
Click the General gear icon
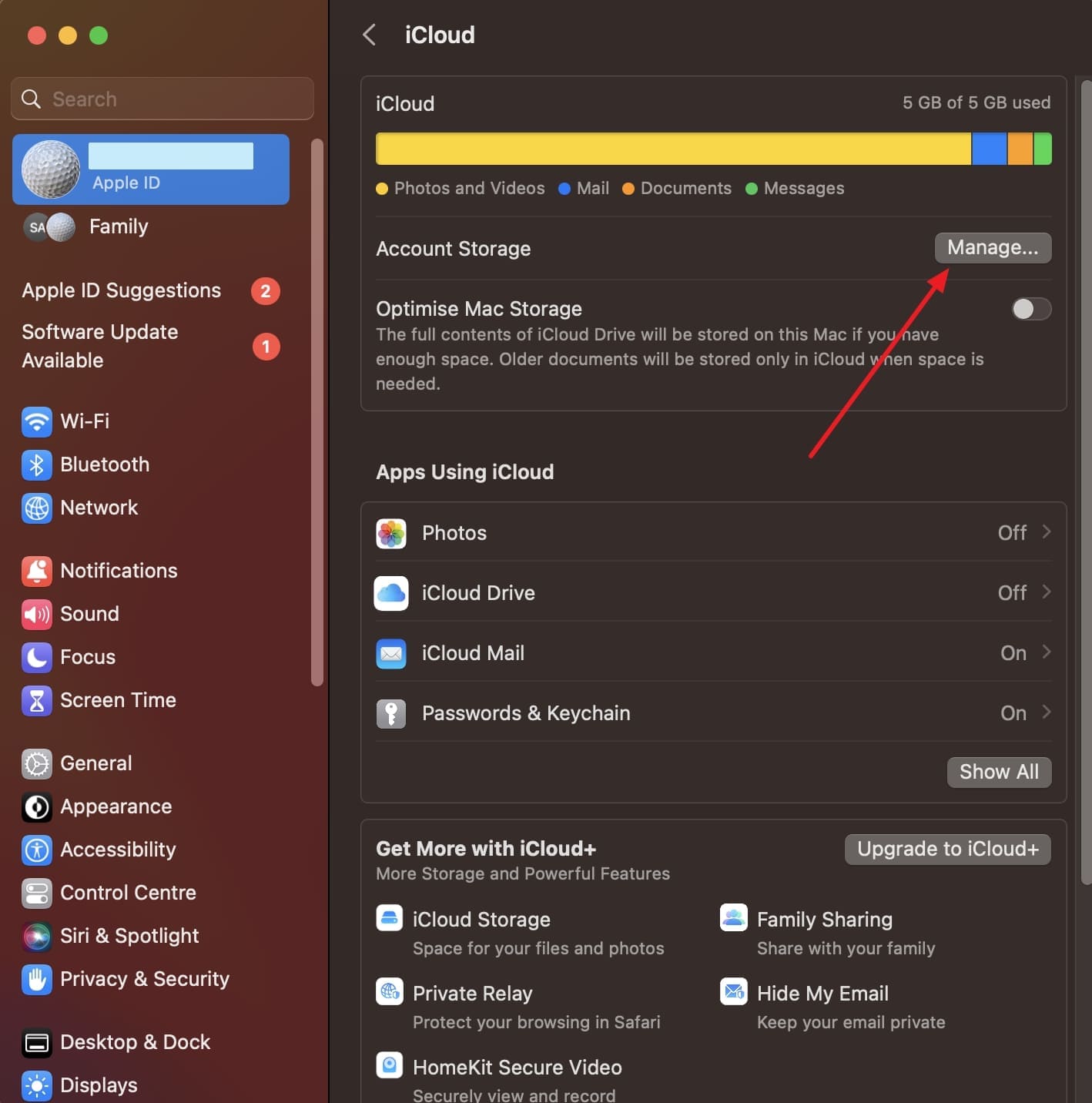click(x=37, y=763)
